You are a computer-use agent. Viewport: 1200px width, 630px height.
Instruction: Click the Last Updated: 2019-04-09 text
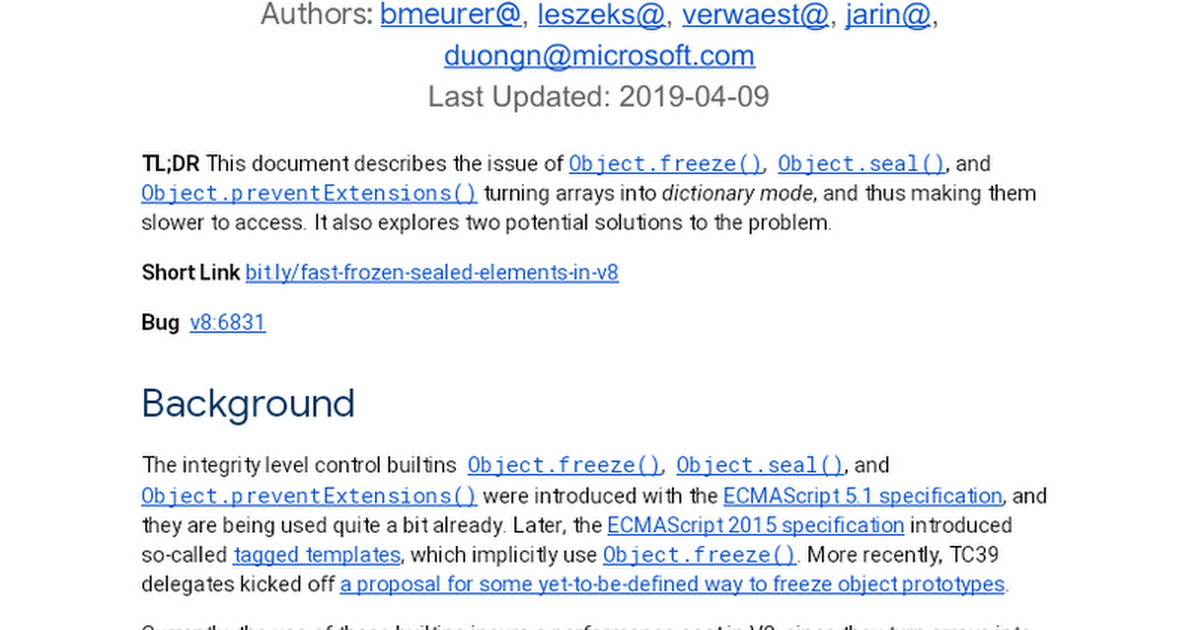click(x=599, y=97)
